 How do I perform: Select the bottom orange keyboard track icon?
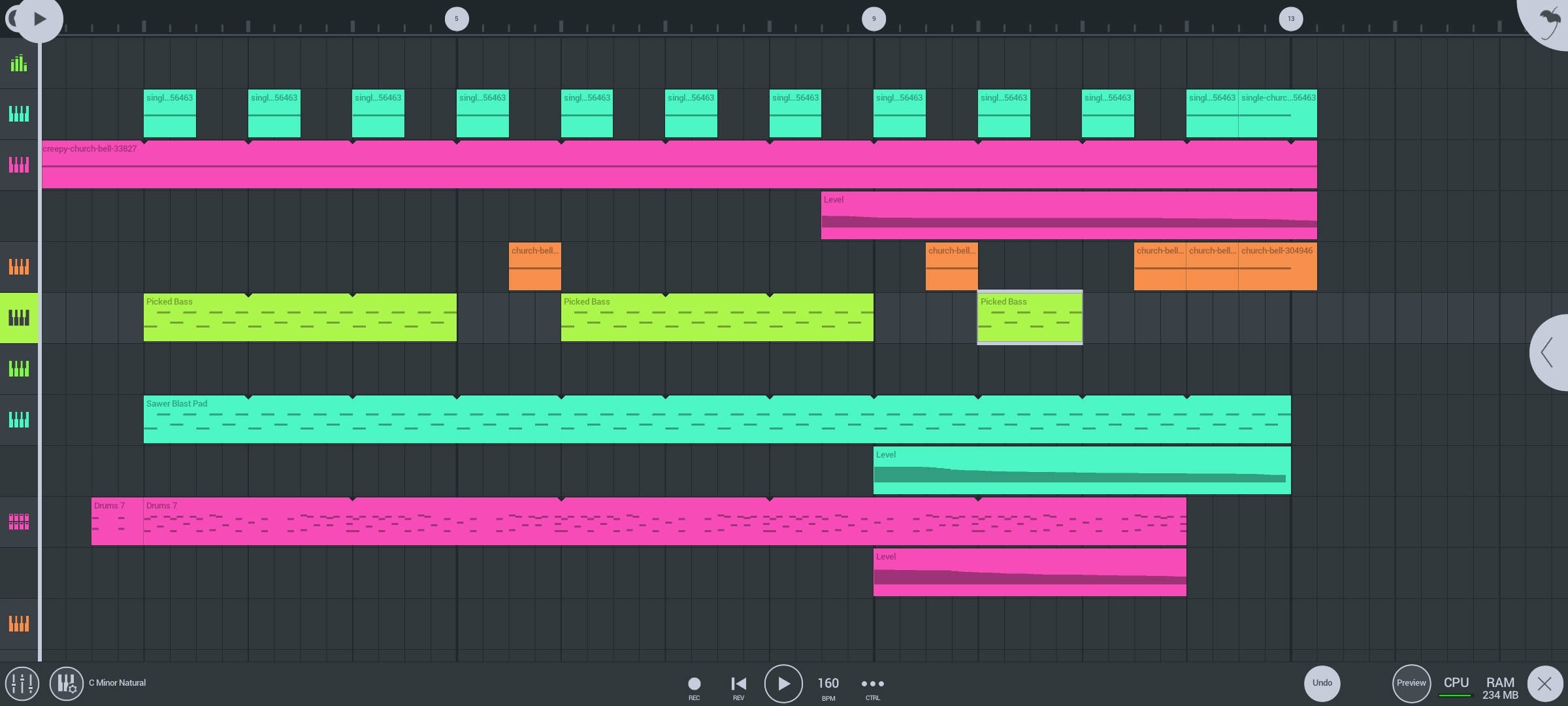(19, 624)
